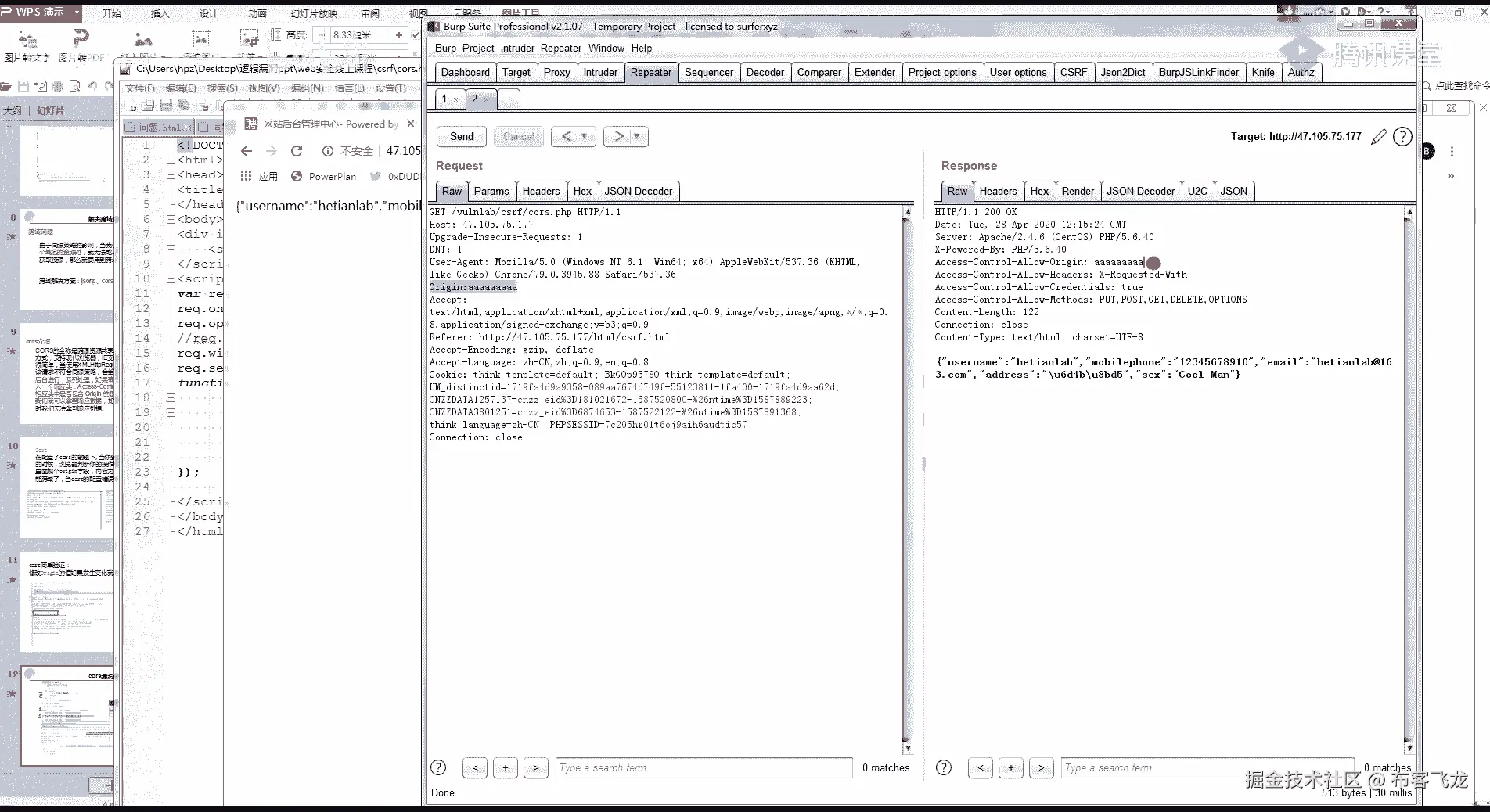Open the Project menu in Burp Suite
1490x812 pixels.
(478, 48)
